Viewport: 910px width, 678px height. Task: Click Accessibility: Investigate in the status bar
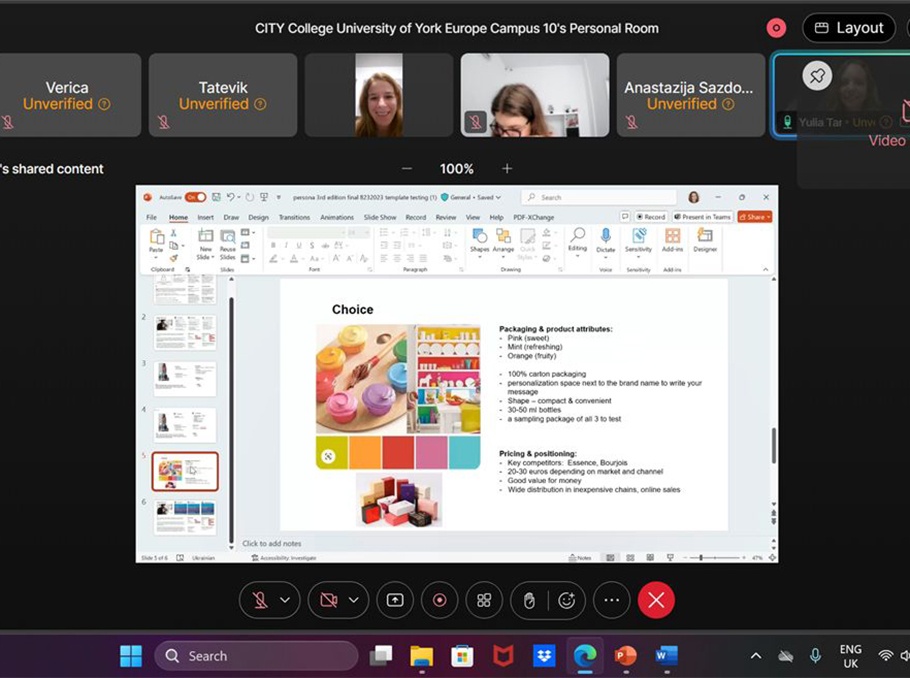pyautogui.click(x=284, y=558)
